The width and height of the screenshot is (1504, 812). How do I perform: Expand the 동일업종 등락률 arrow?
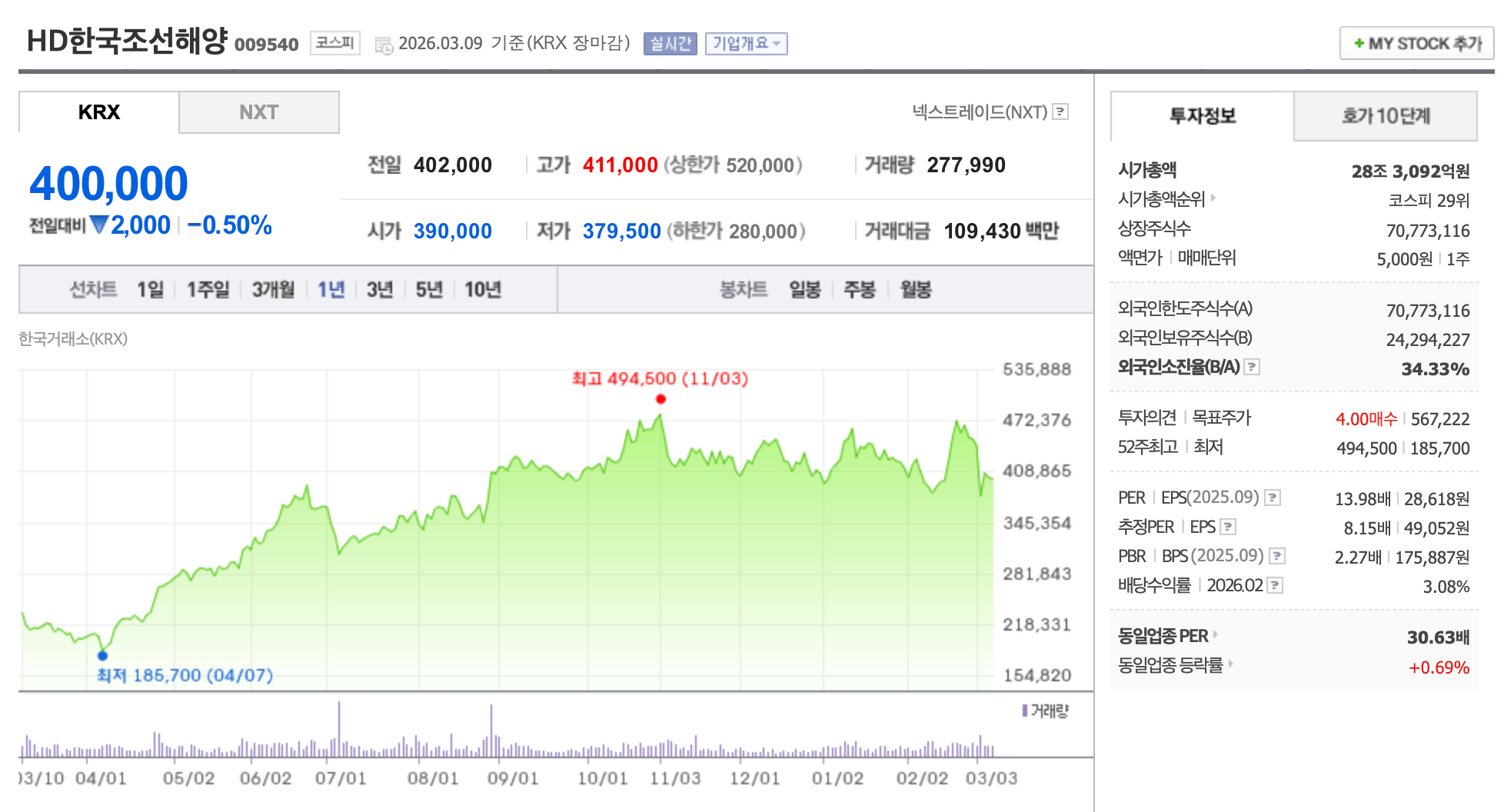(x=1230, y=664)
